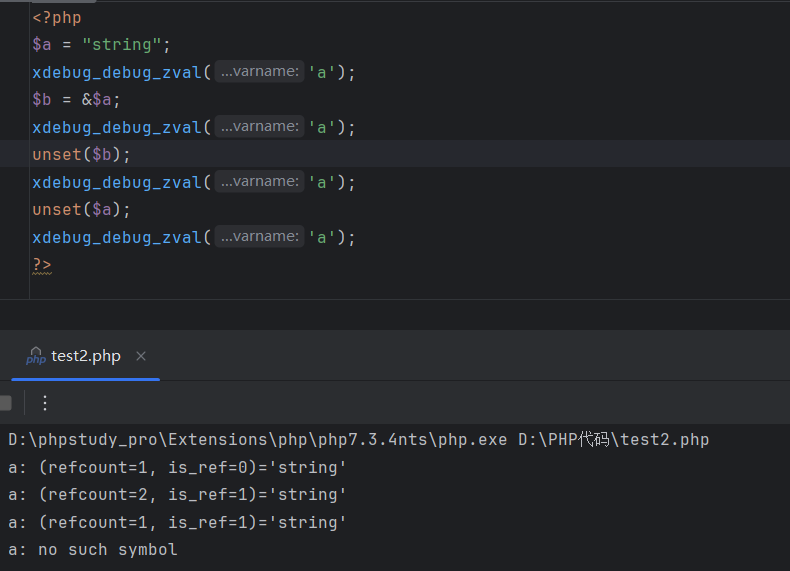Click the $b = &$a reference line

[76, 100]
